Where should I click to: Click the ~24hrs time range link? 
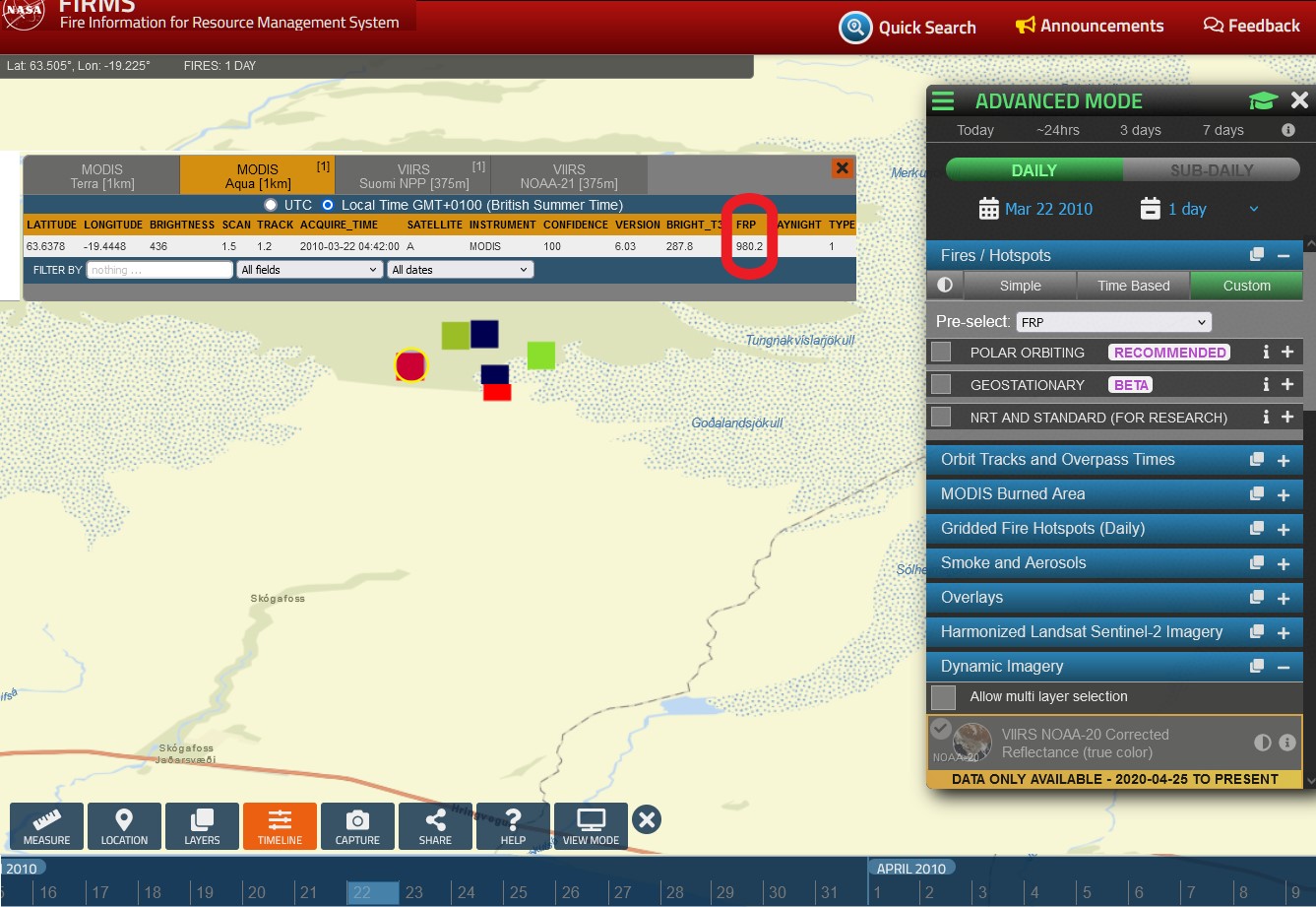click(x=1057, y=130)
